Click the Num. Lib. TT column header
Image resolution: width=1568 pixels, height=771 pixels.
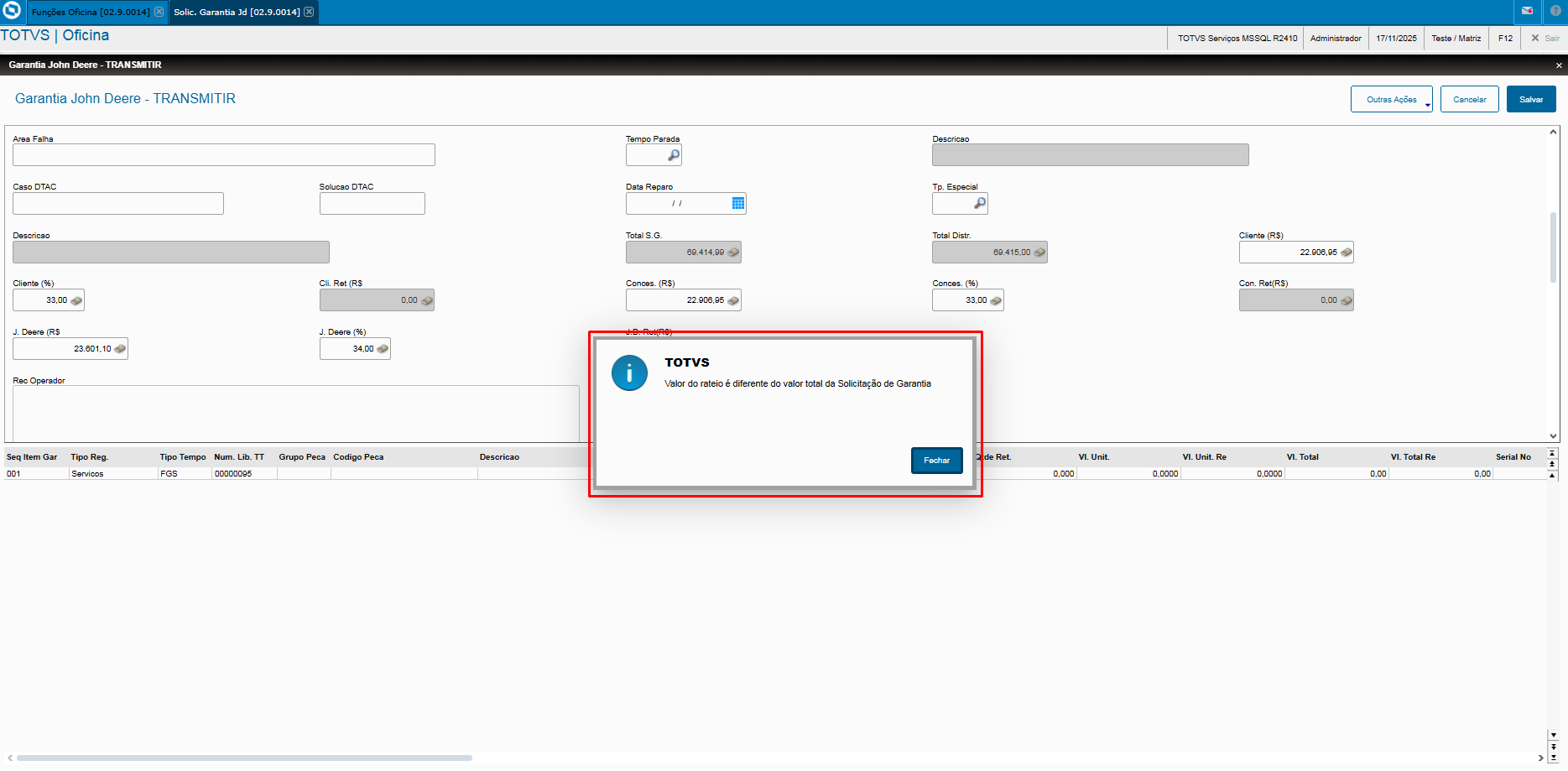pyautogui.click(x=239, y=457)
